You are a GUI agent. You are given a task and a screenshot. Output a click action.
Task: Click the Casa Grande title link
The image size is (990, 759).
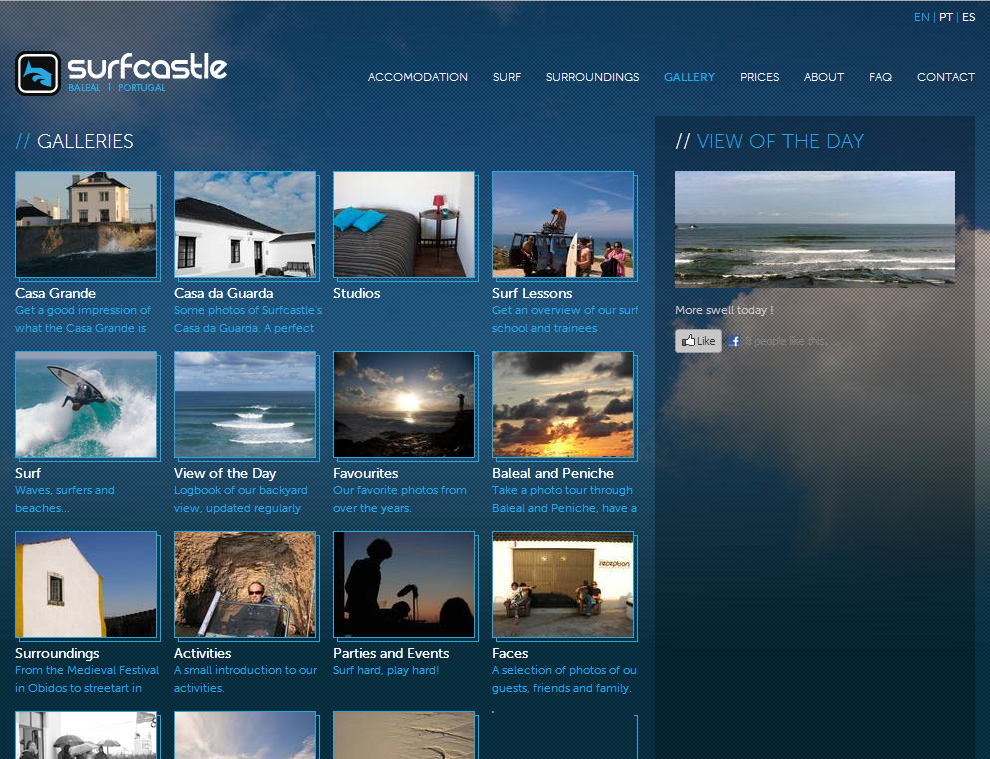(x=56, y=294)
